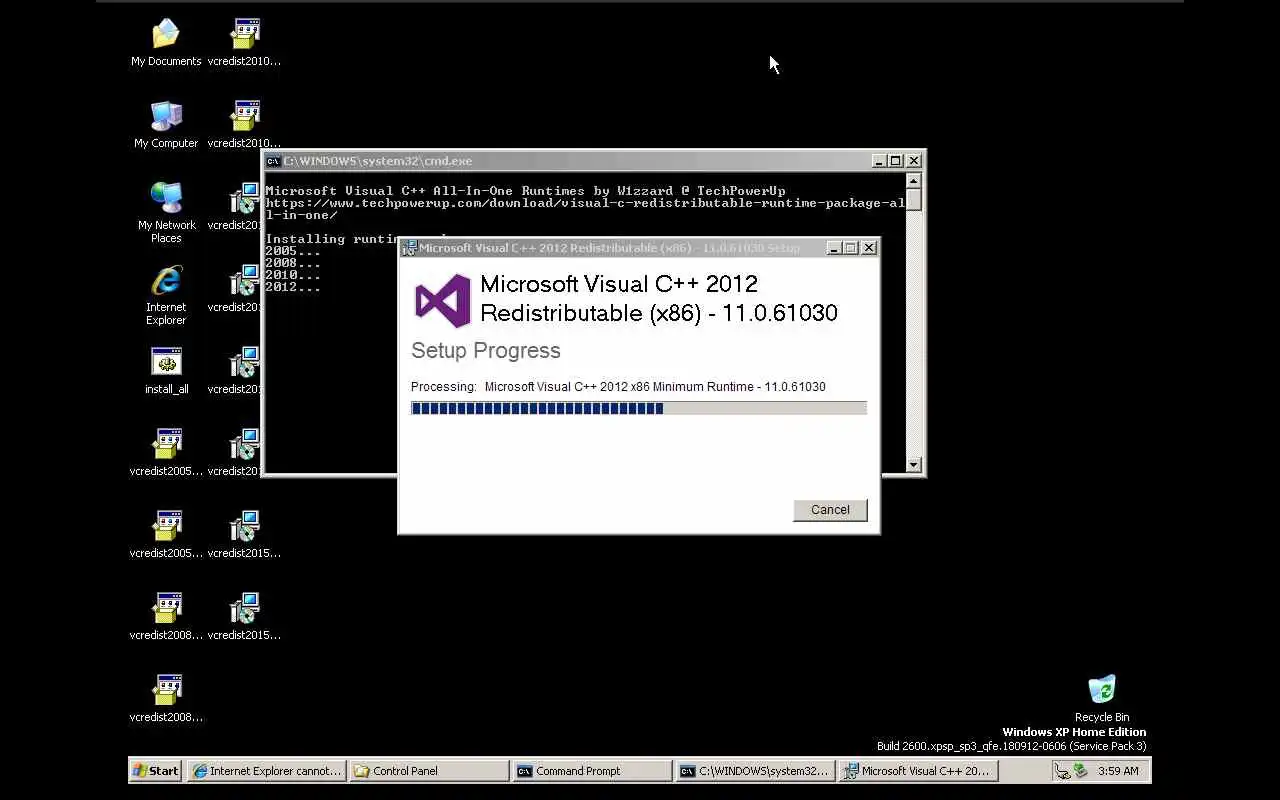Select the My Network Places icon

tap(166, 212)
